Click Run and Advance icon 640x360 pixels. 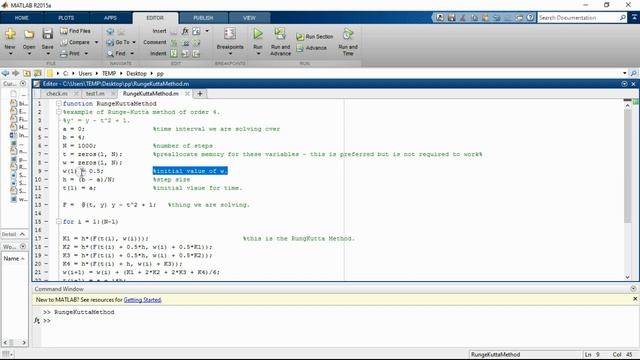click(x=280, y=34)
